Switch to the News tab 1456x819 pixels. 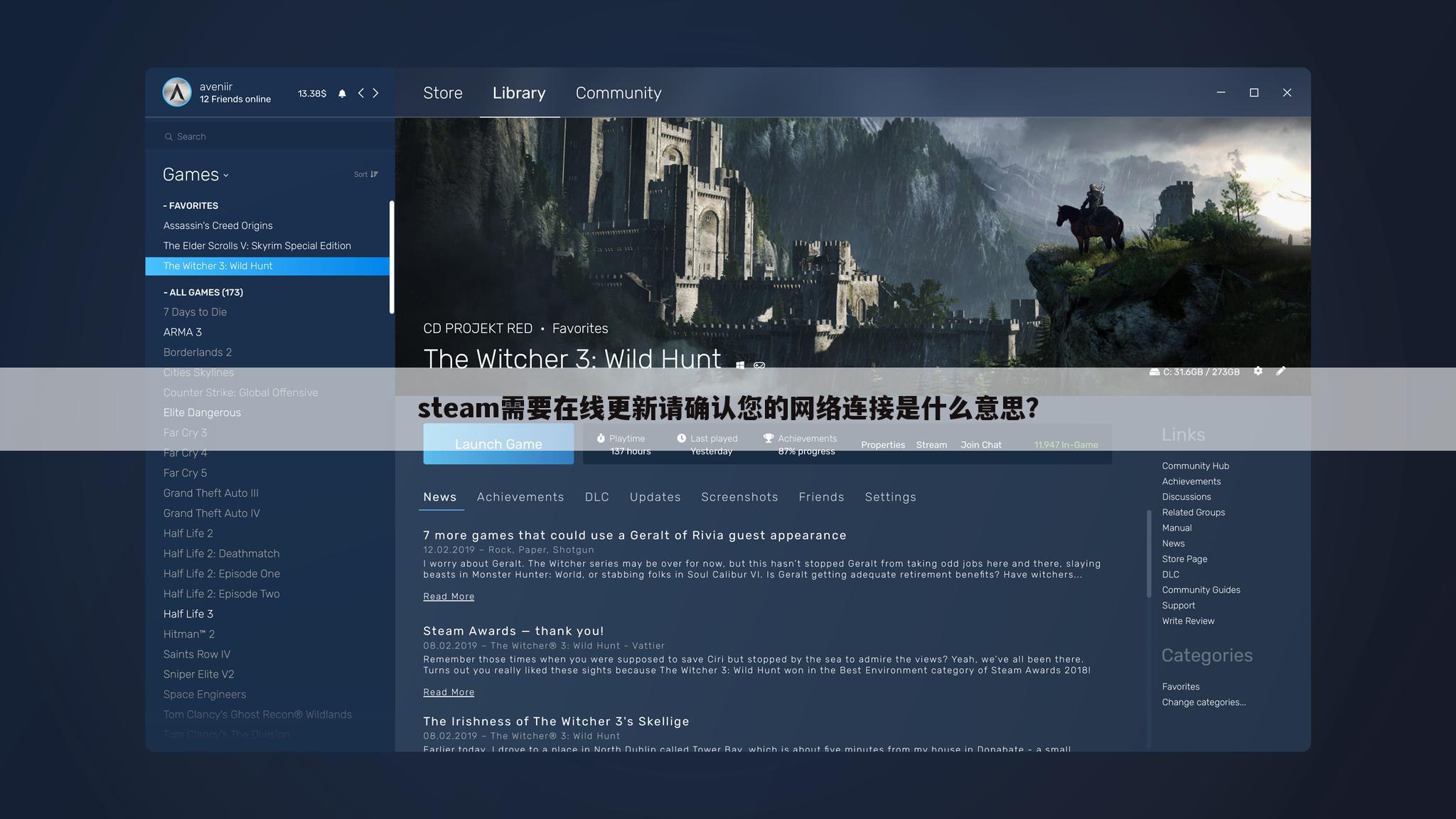[x=440, y=497]
